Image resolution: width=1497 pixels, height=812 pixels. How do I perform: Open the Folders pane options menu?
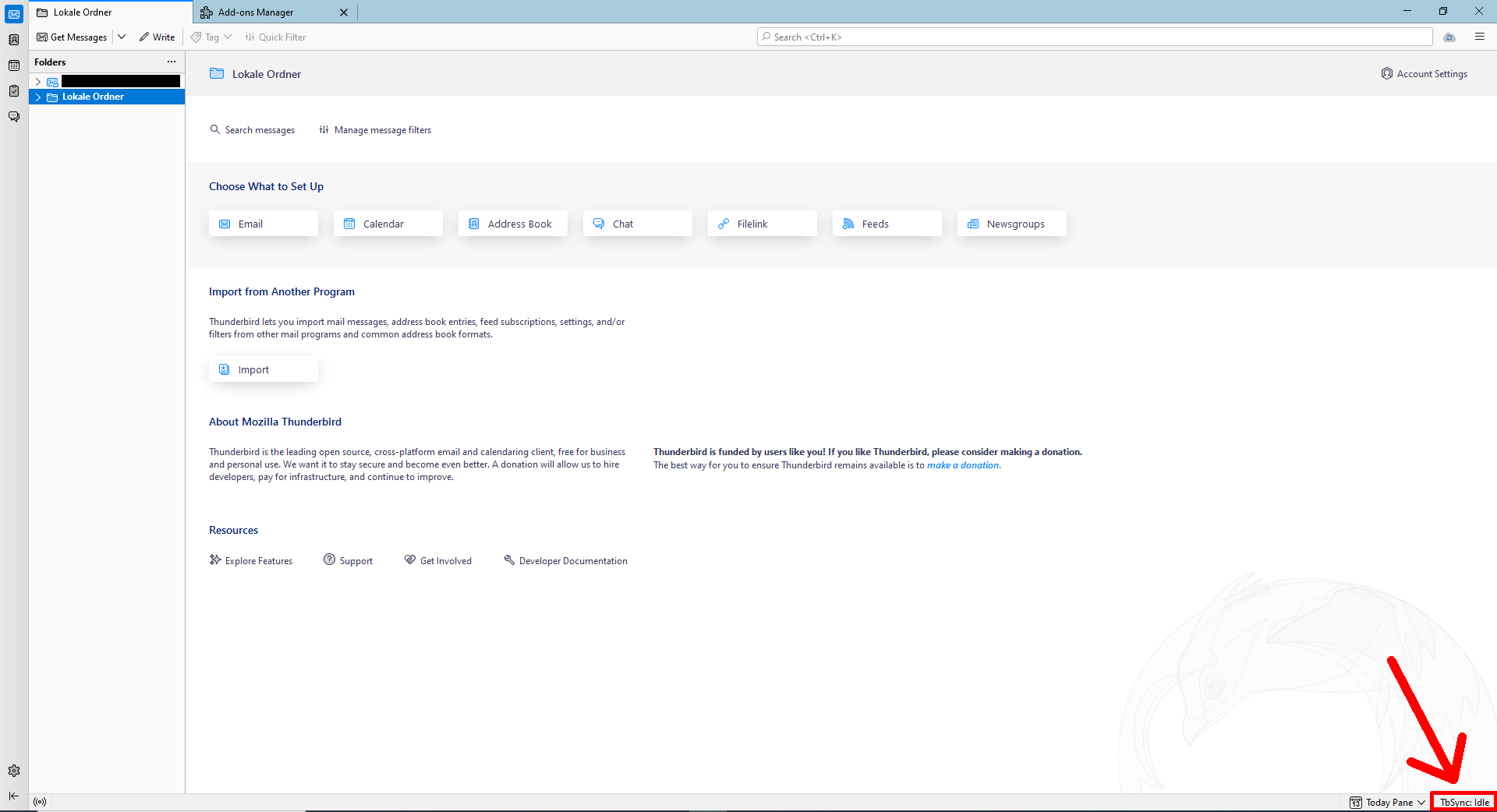click(172, 62)
